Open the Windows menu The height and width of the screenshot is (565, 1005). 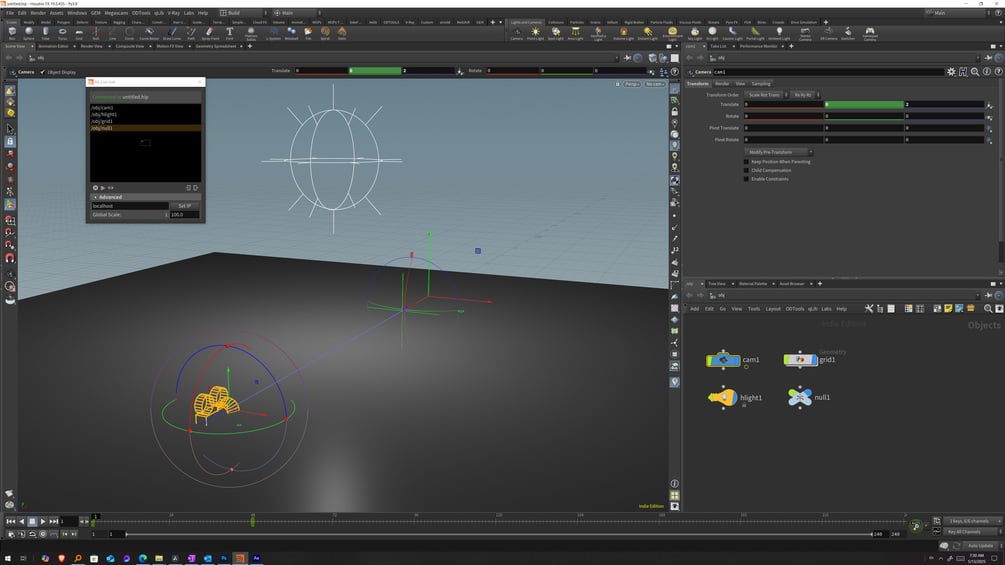point(77,13)
